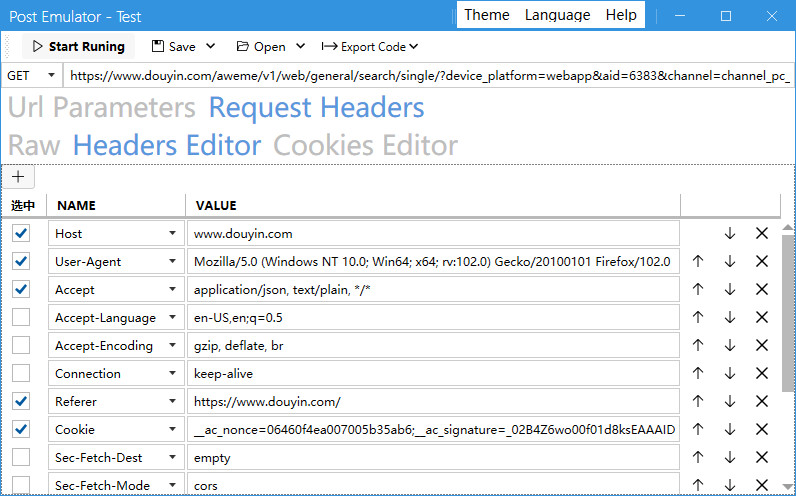The width and height of the screenshot is (796, 496).
Task: Expand the Save dropdown arrow
Action: pos(210,46)
